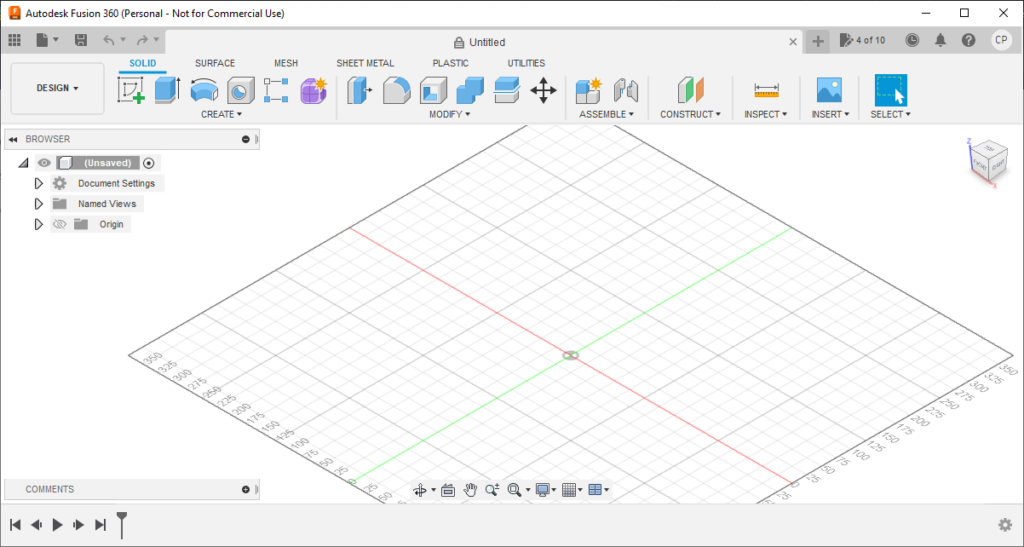Click the timeline marker handle

coord(122,520)
